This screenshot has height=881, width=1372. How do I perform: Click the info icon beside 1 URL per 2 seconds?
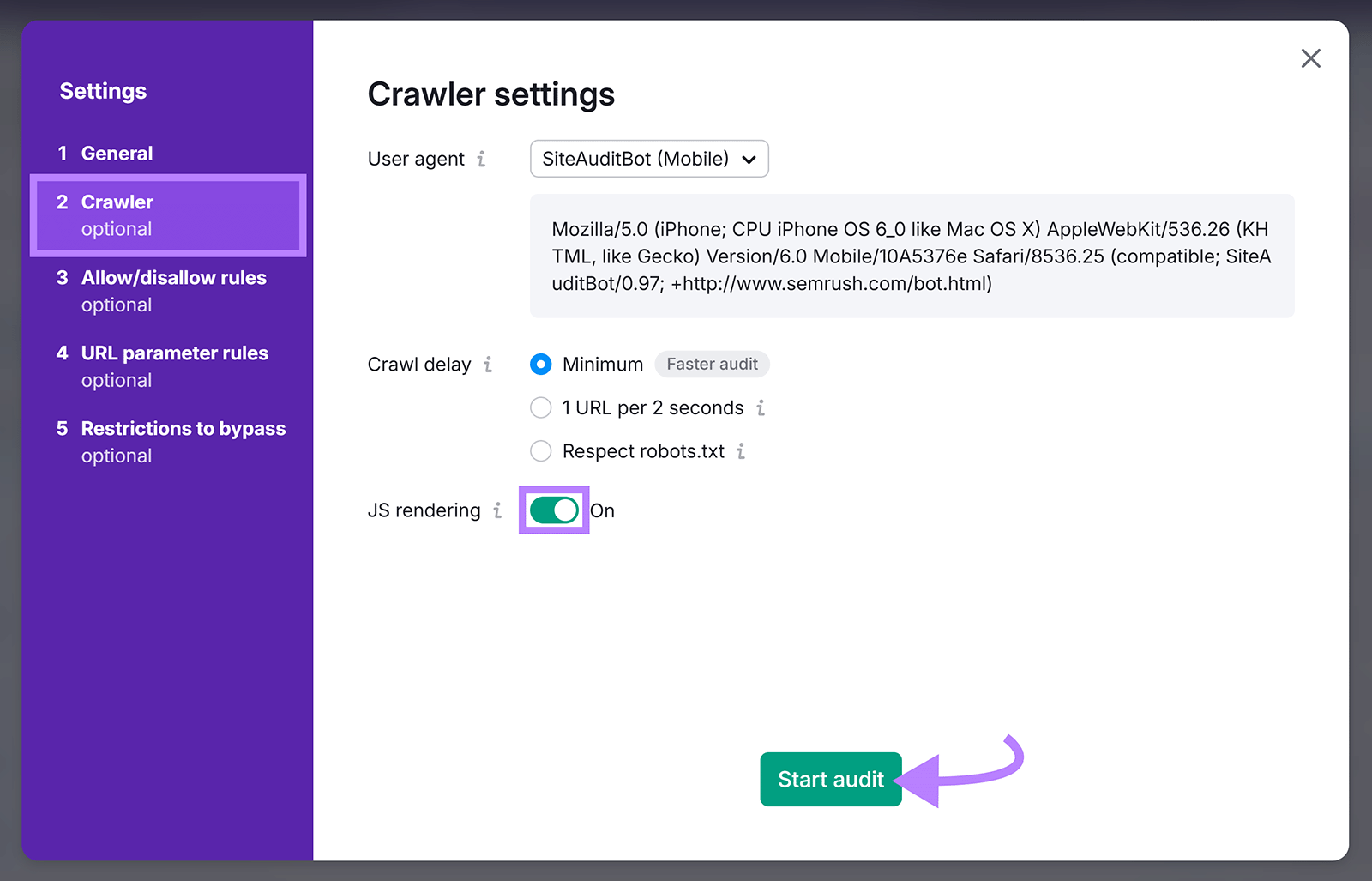[x=761, y=408]
